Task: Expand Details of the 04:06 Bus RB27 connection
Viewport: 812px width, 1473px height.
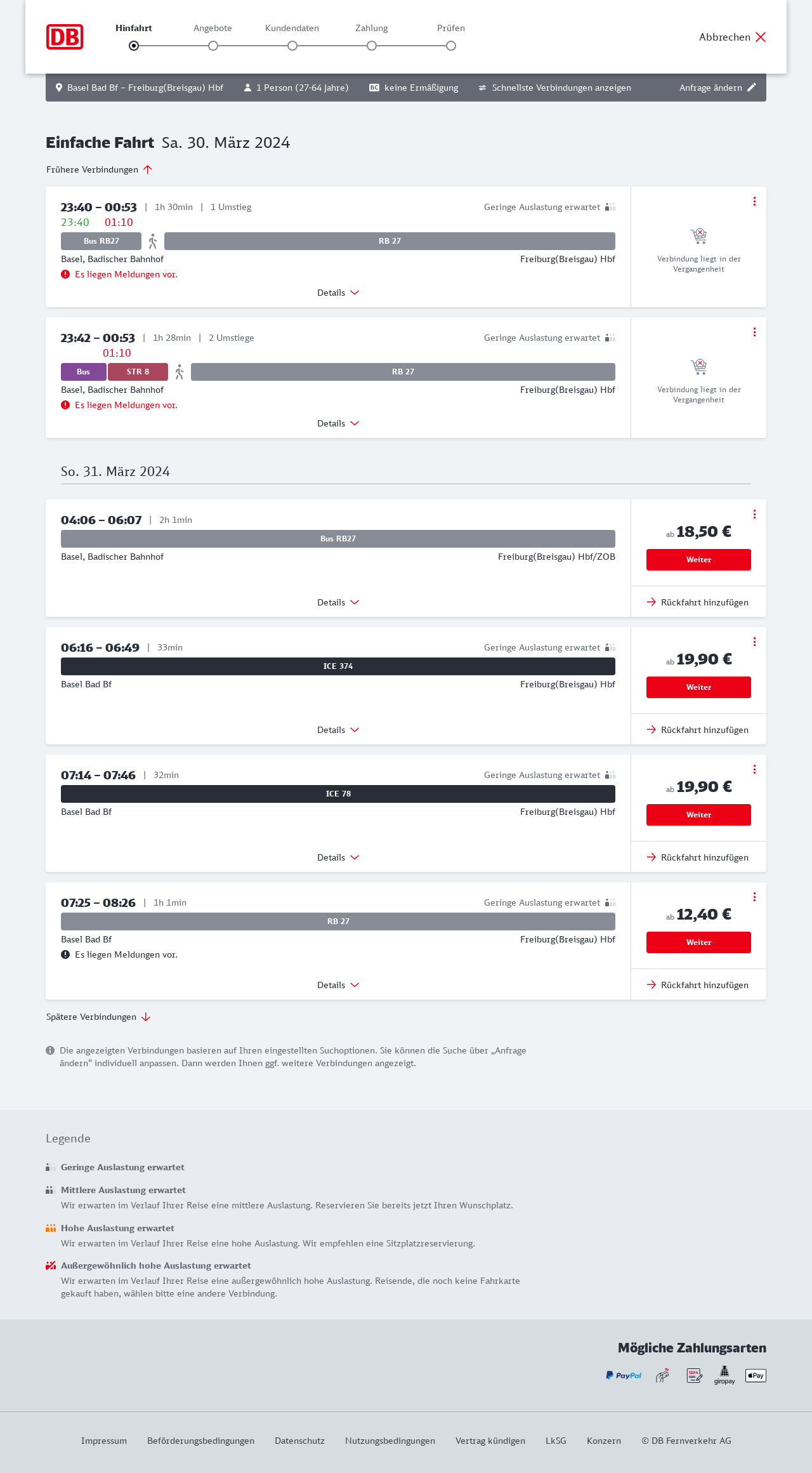Action: tap(338, 602)
